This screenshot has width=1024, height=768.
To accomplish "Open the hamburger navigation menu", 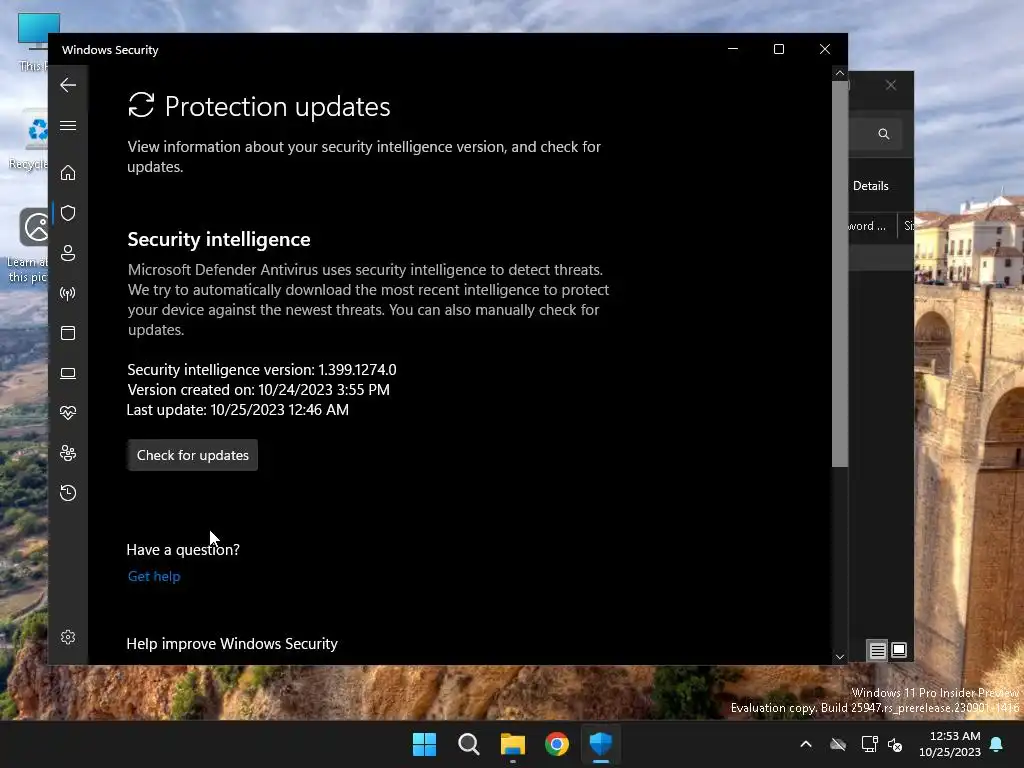I will [x=68, y=125].
